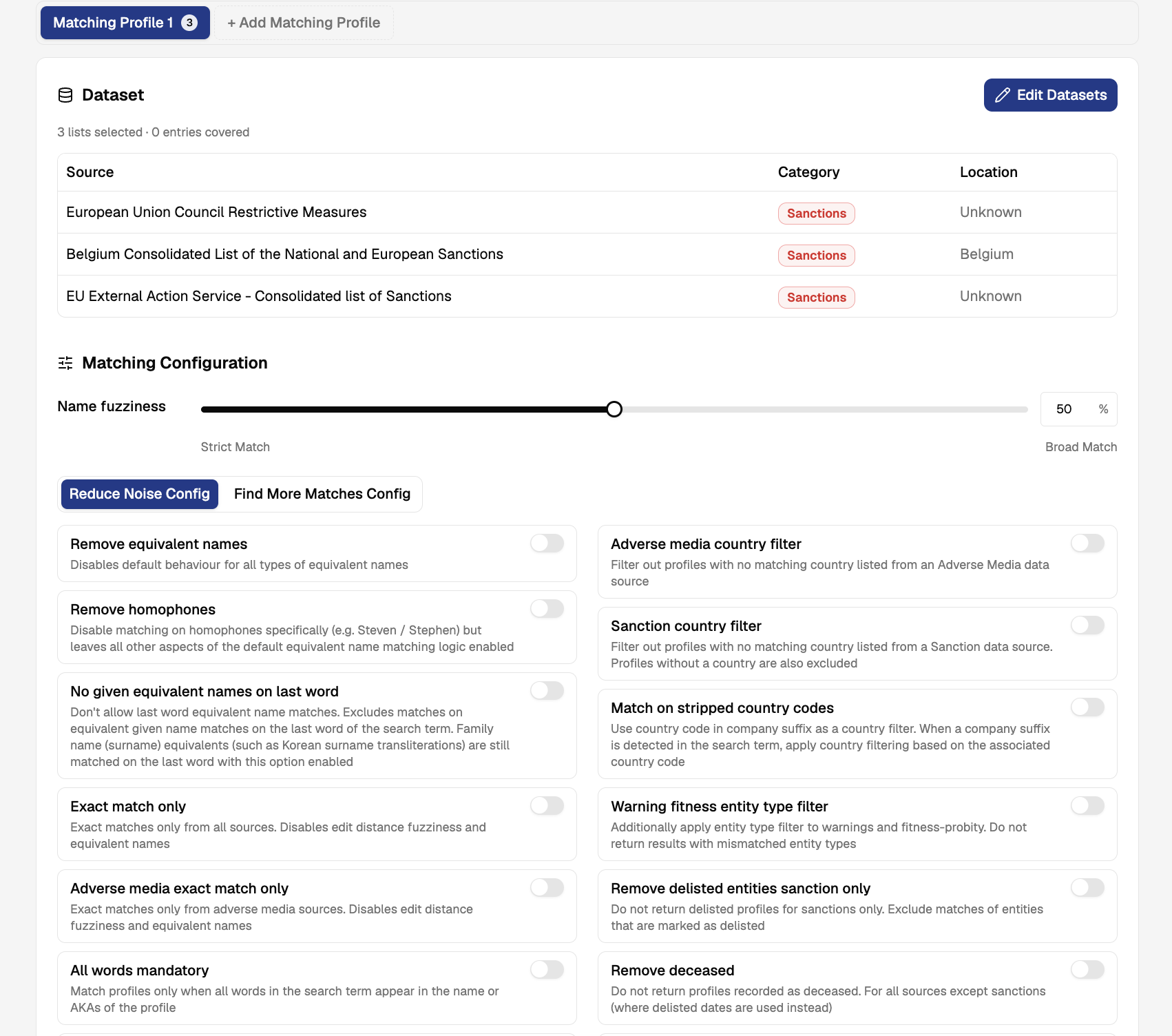Toggle Adverse media country filter
This screenshot has width=1172, height=1036.
(x=1088, y=543)
